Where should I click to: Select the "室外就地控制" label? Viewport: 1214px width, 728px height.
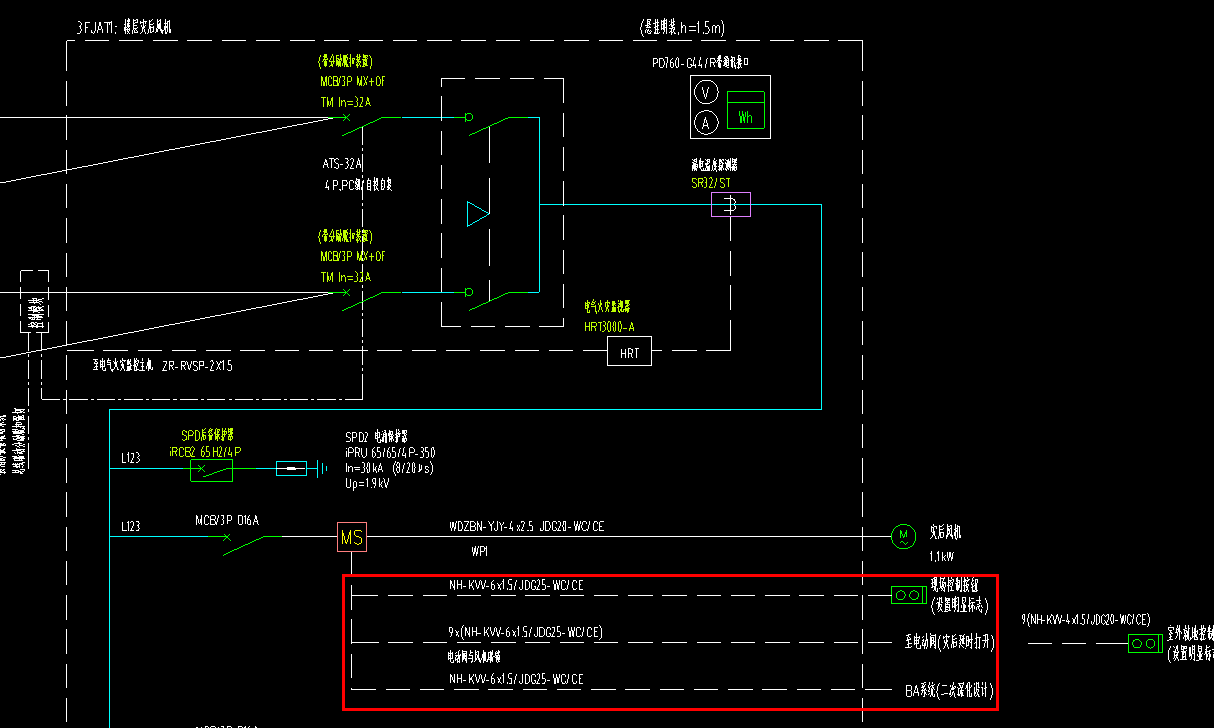1190,634
